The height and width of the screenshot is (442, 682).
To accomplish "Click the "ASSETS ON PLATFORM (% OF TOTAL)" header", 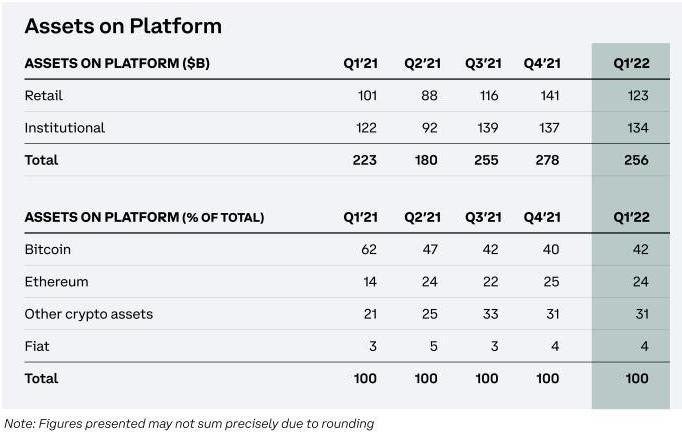I will coord(144,217).
